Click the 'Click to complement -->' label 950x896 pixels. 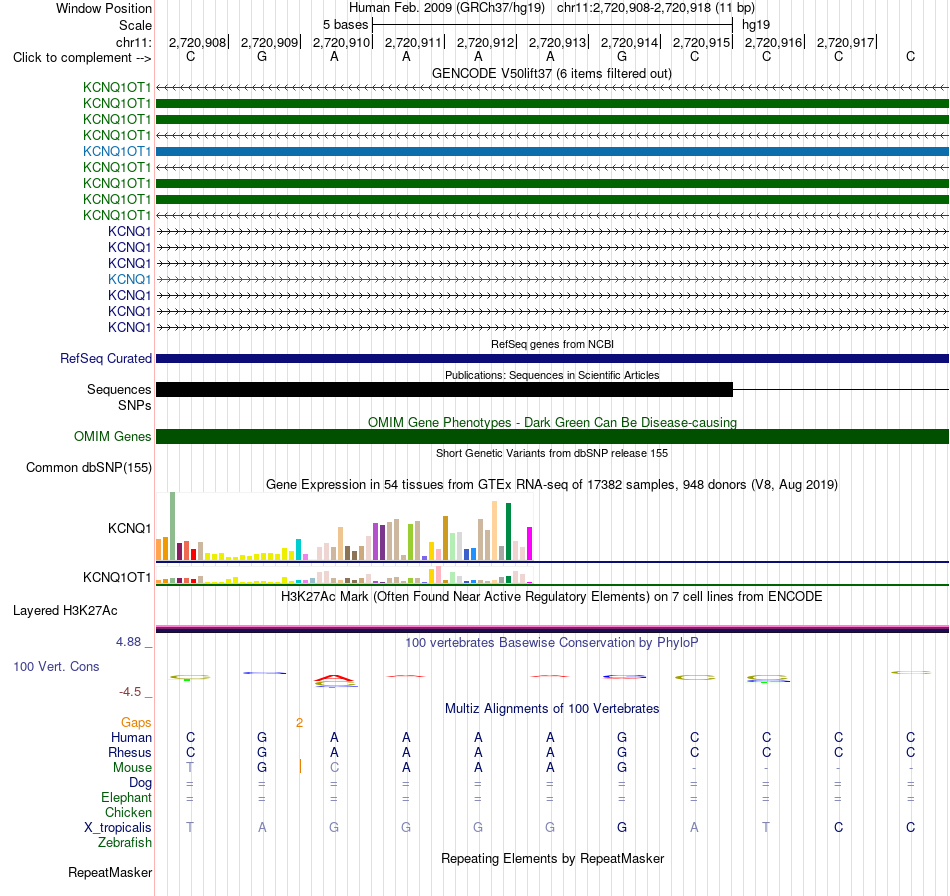(82, 58)
